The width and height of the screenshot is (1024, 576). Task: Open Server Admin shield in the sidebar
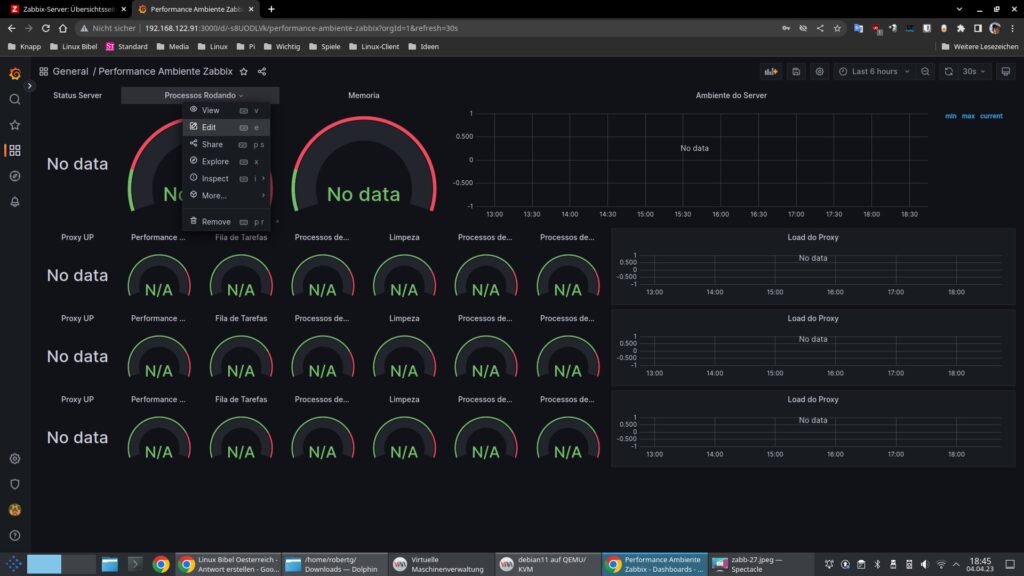coord(14,484)
